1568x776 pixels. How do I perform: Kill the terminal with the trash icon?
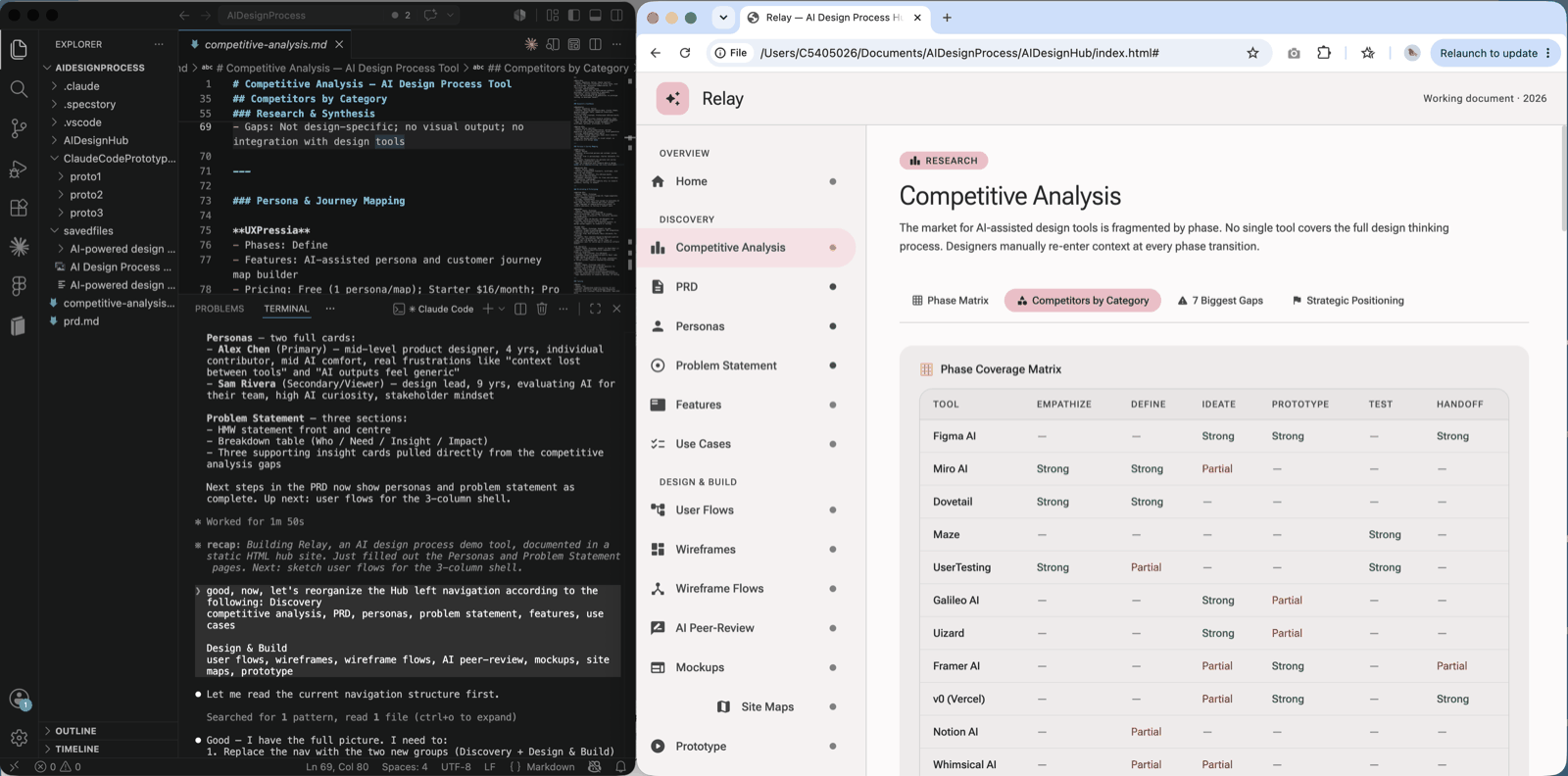coord(542,309)
